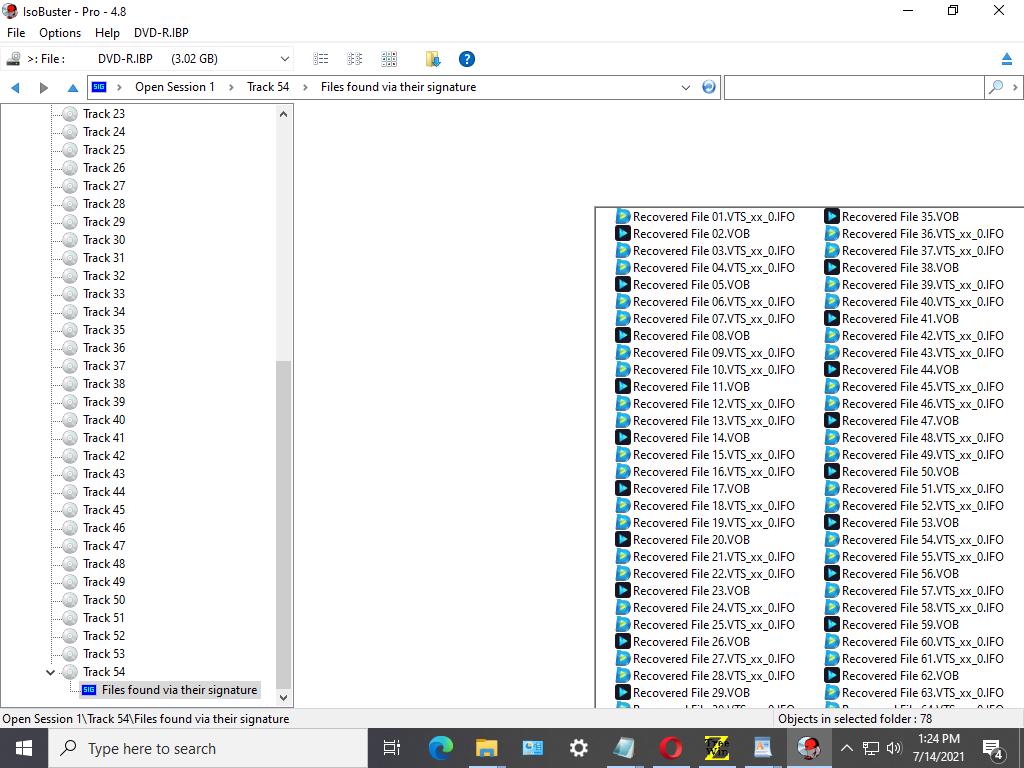Click icon of Recovered File 02.VOB
The height and width of the screenshot is (768, 1024).
pyautogui.click(x=623, y=234)
